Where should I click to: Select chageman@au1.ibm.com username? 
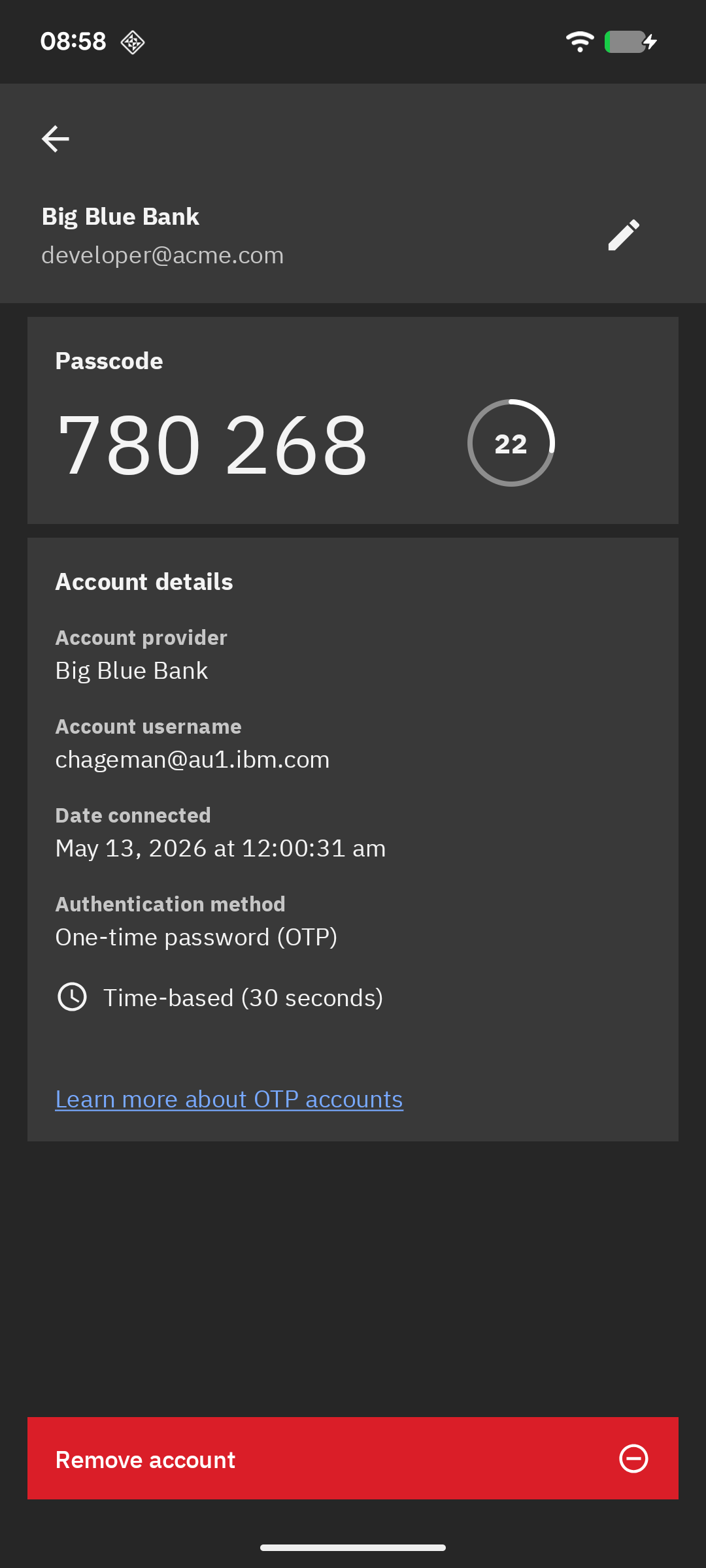(192, 759)
